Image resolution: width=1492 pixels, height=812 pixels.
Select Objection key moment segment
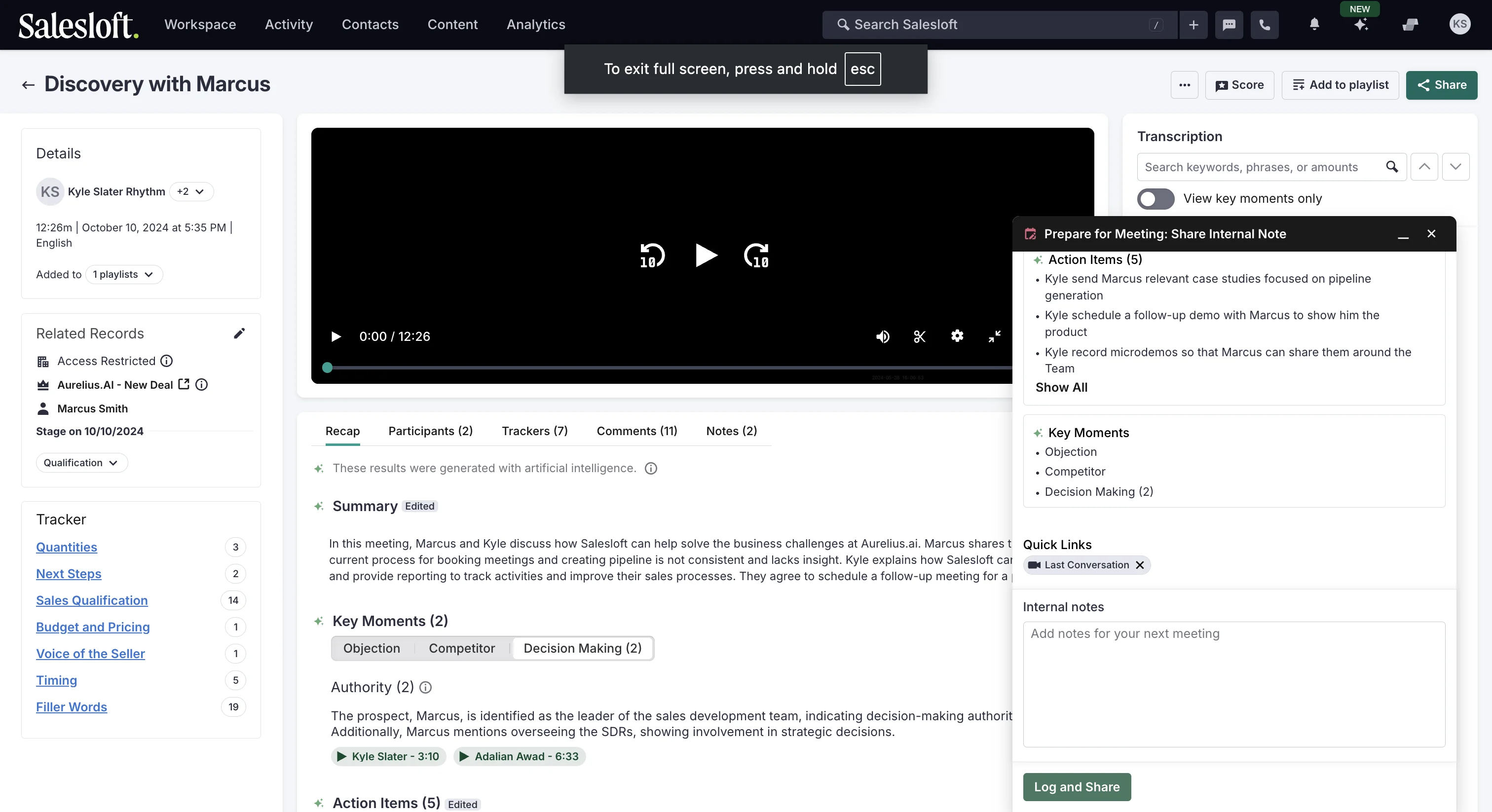(x=372, y=648)
